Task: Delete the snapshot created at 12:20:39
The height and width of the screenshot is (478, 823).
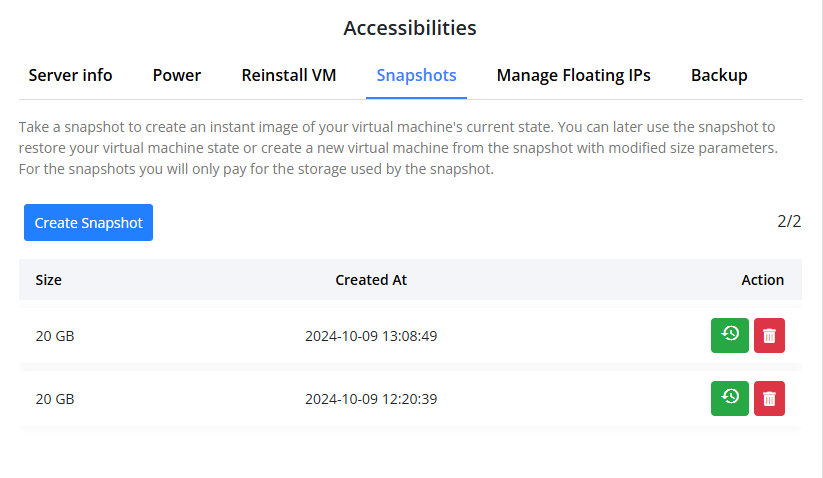Action: (769, 398)
